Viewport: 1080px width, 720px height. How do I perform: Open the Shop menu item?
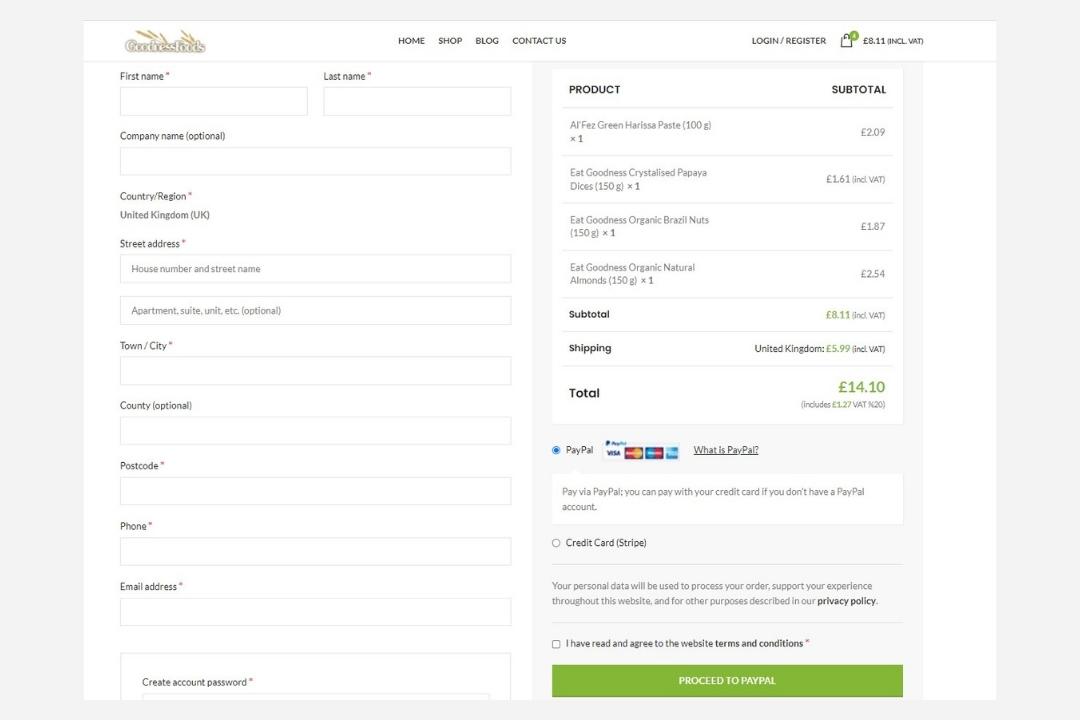click(450, 41)
